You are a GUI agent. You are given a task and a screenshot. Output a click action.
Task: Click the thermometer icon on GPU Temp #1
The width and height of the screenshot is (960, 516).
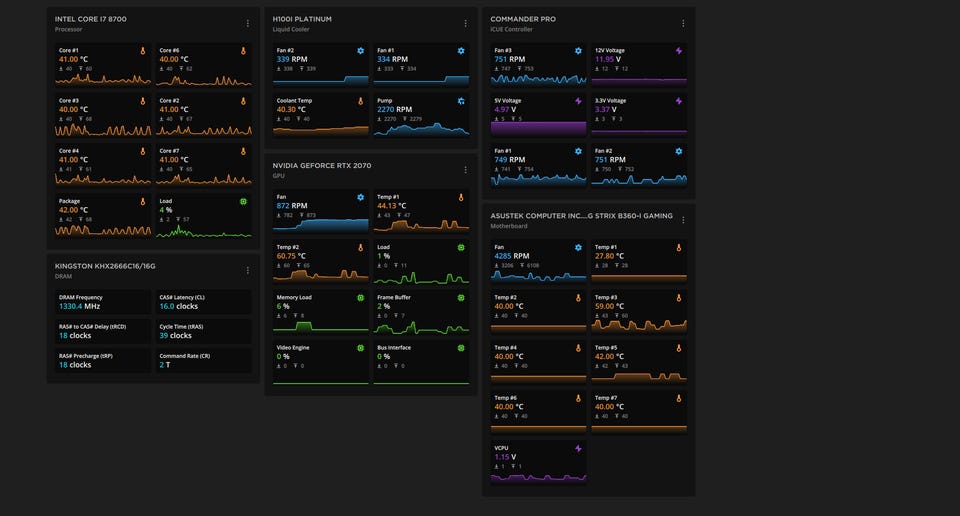pos(461,197)
